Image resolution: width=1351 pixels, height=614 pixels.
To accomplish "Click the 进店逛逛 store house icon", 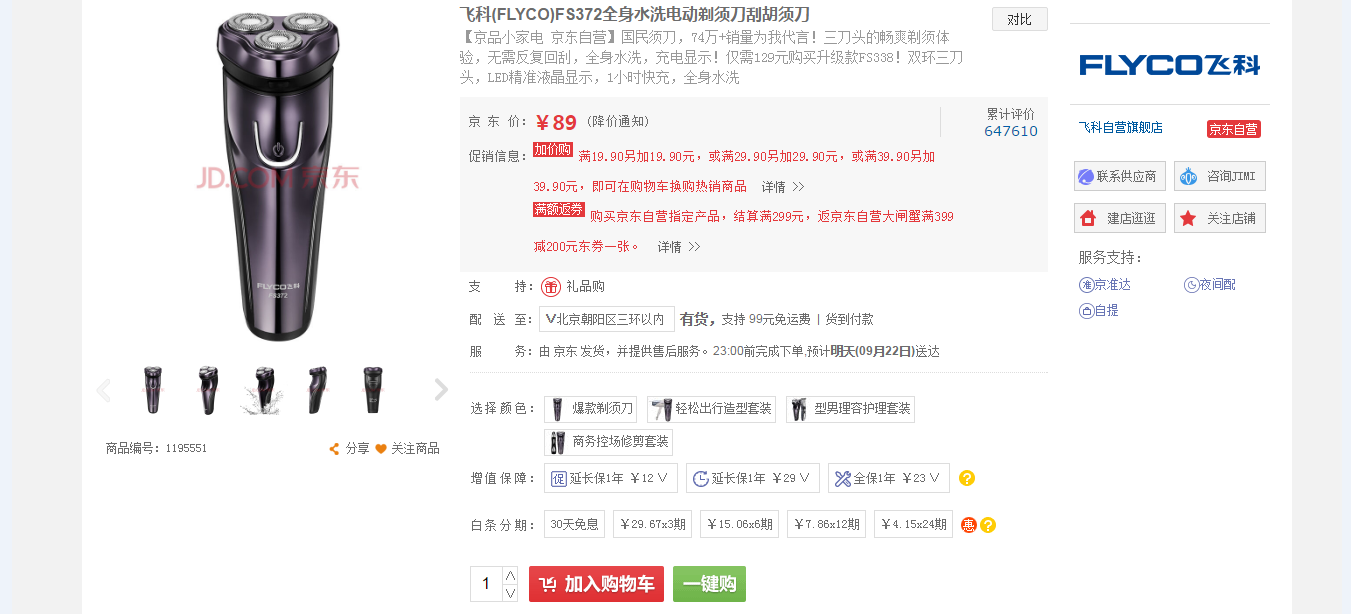I will [x=1088, y=218].
